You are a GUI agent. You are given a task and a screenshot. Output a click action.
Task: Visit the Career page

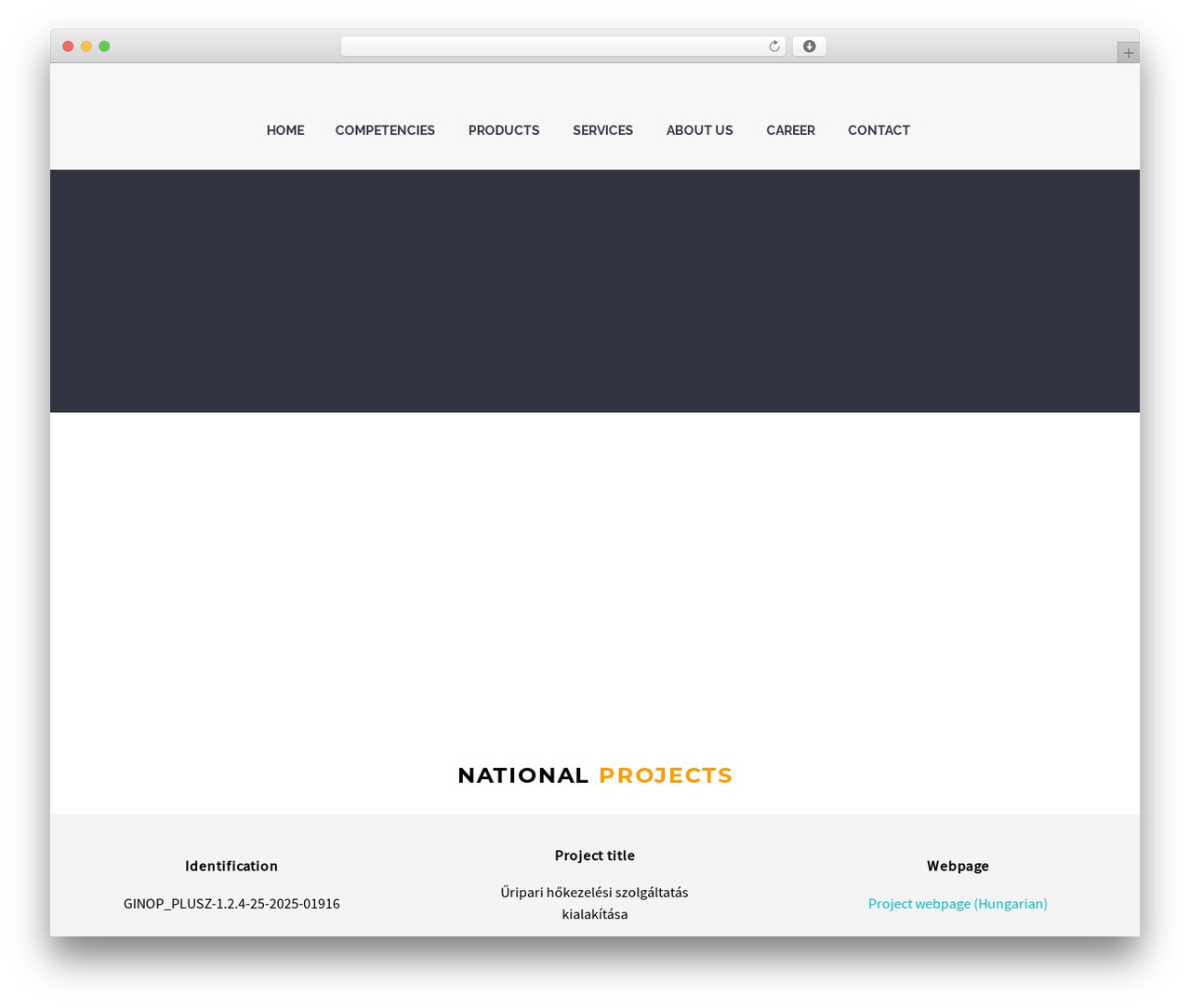(x=790, y=130)
